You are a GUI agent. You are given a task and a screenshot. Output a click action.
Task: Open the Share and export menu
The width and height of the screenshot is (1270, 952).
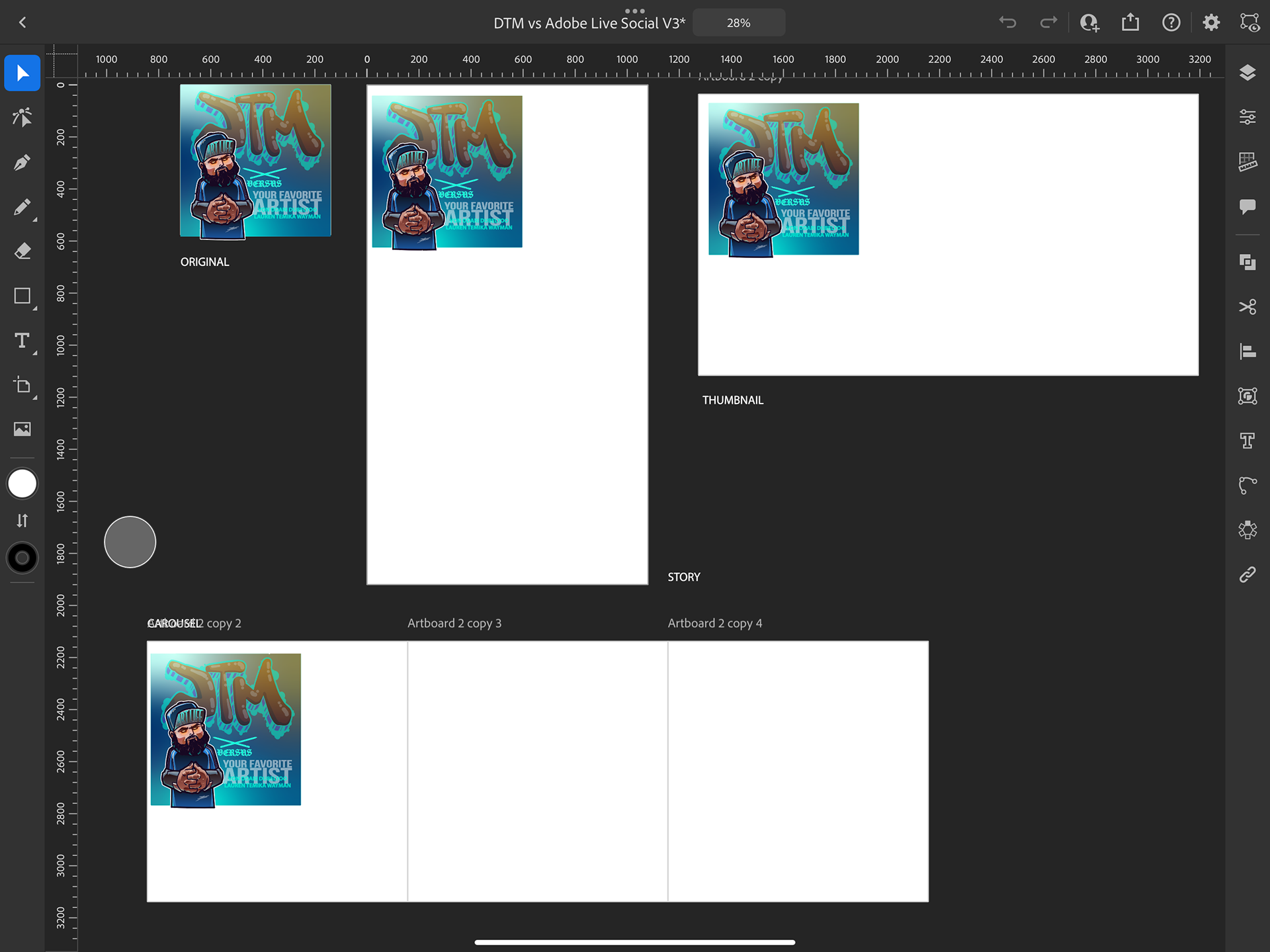1130,22
